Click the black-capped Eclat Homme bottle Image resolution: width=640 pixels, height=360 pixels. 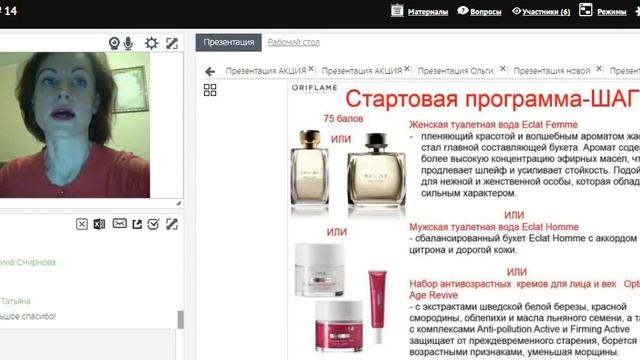coord(376,171)
